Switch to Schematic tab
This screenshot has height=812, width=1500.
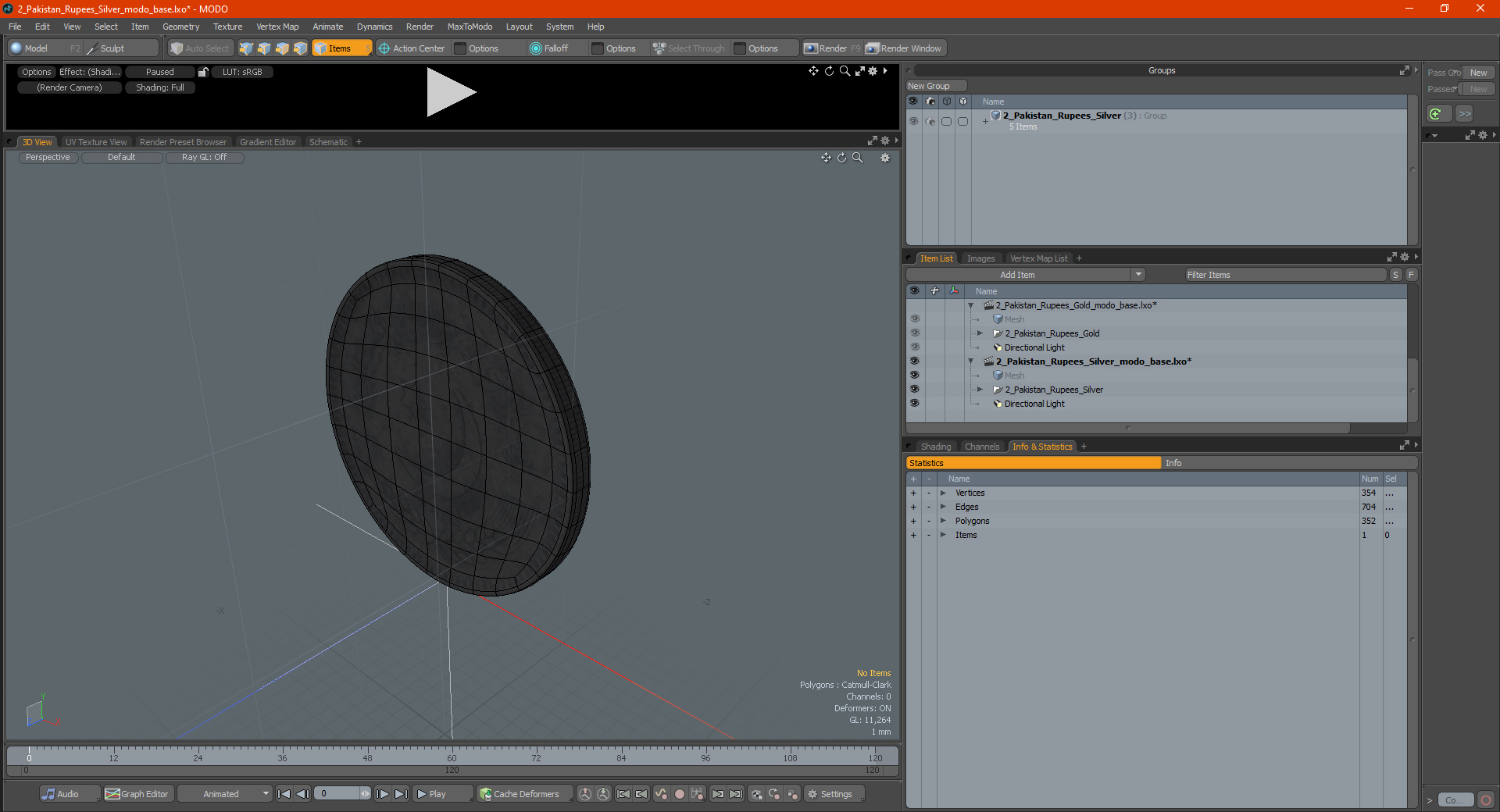pyautogui.click(x=328, y=142)
